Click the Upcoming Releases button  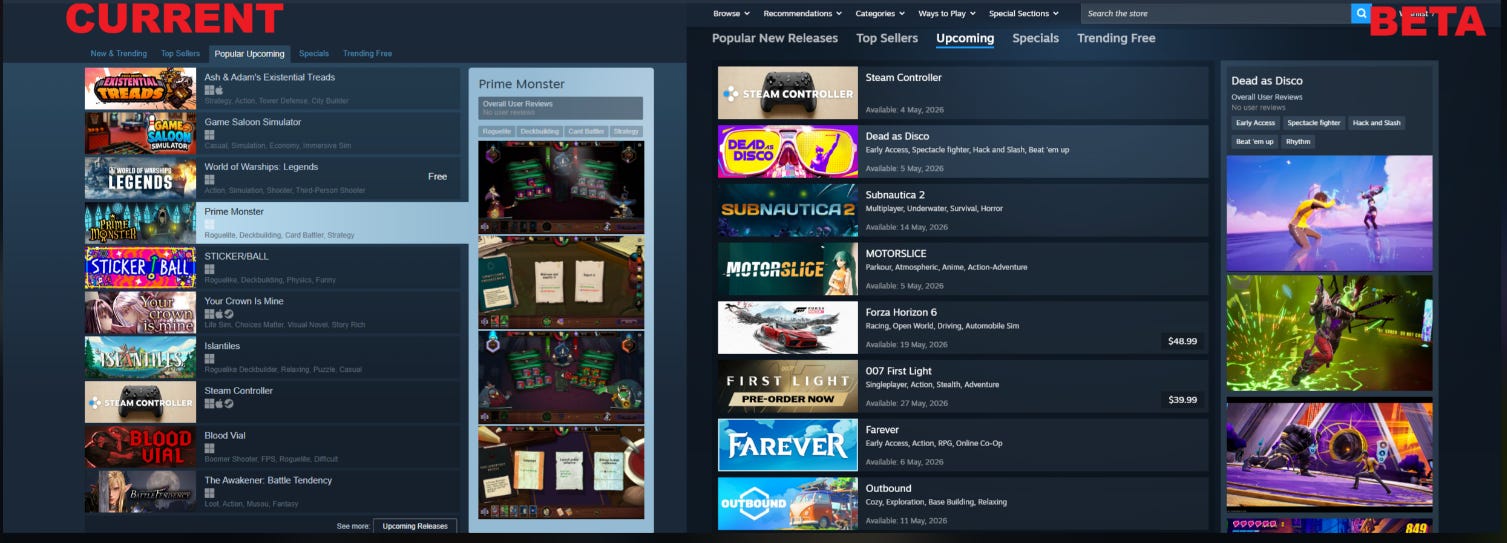(x=415, y=526)
